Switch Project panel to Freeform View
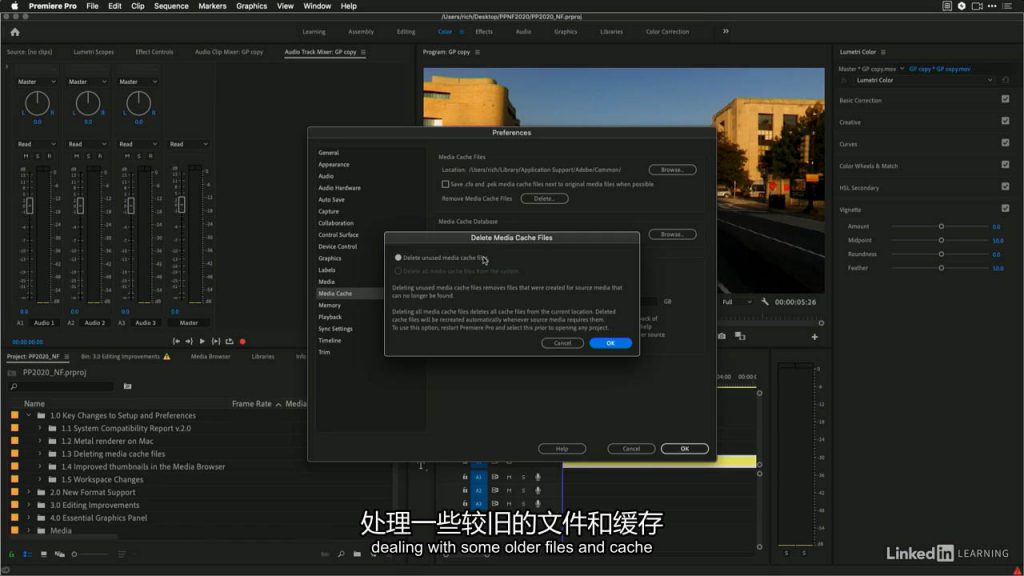This screenshot has height=576, width=1024. tap(59, 554)
